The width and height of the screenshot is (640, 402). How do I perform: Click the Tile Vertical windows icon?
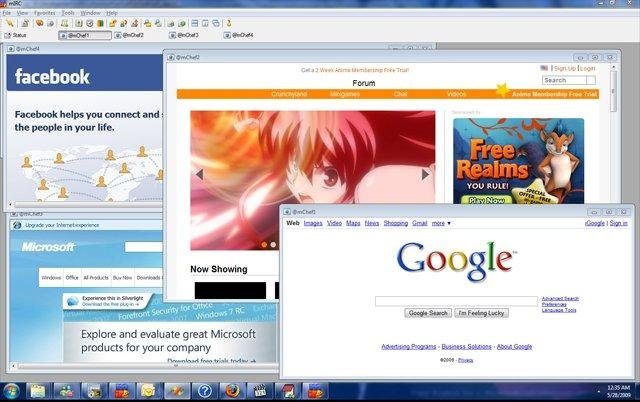pos(205,23)
